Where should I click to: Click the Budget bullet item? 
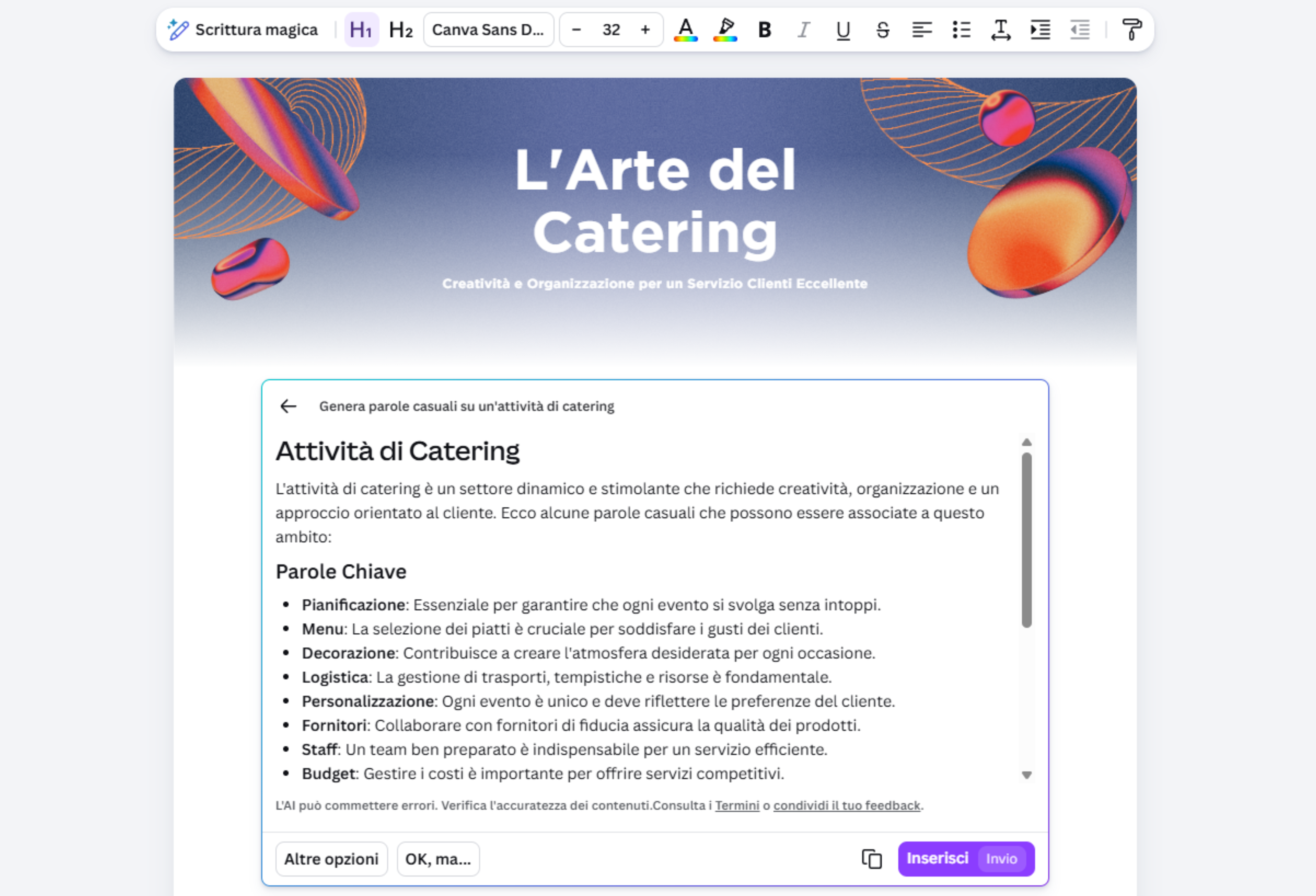click(542, 774)
